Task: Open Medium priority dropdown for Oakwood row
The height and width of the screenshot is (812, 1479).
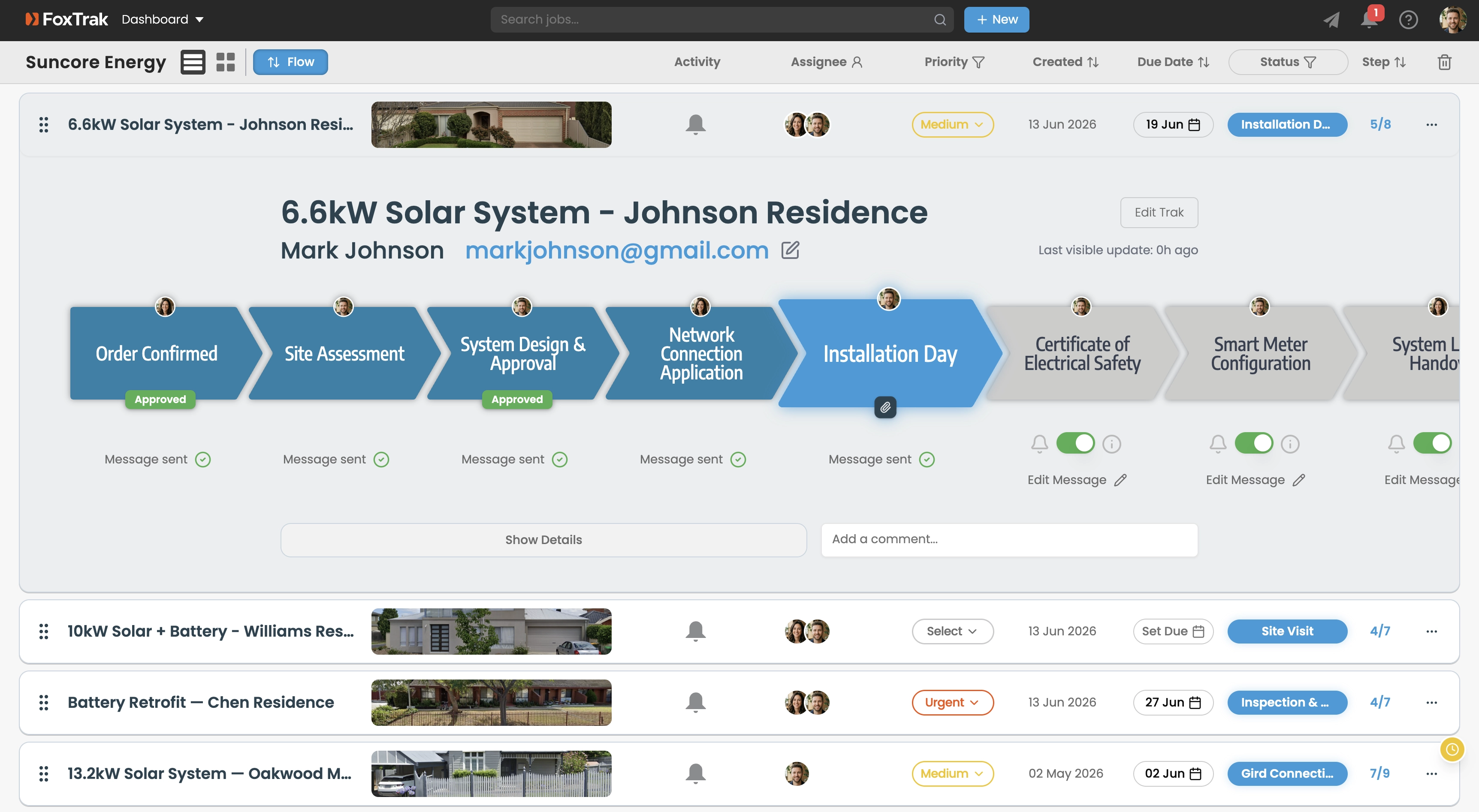Action: click(953, 773)
